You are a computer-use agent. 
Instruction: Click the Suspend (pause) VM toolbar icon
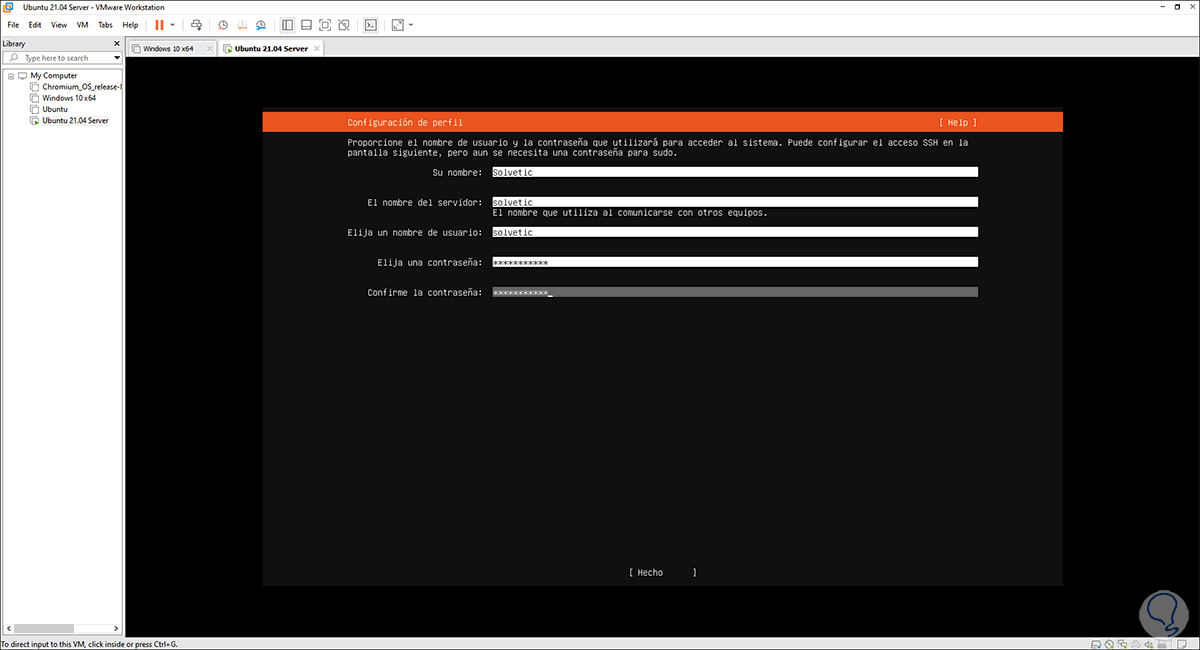click(x=159, y=24)
